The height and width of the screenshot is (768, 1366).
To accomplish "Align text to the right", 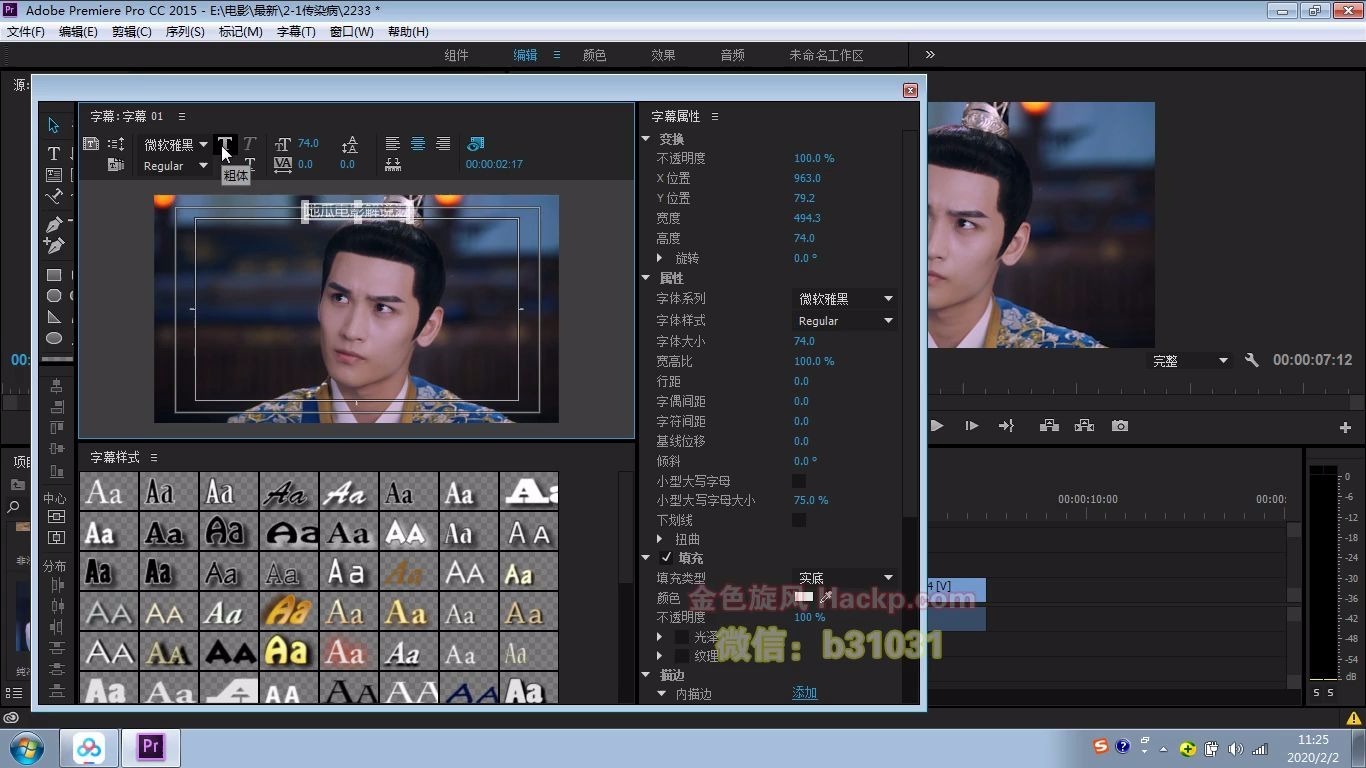I will point(443,144).
